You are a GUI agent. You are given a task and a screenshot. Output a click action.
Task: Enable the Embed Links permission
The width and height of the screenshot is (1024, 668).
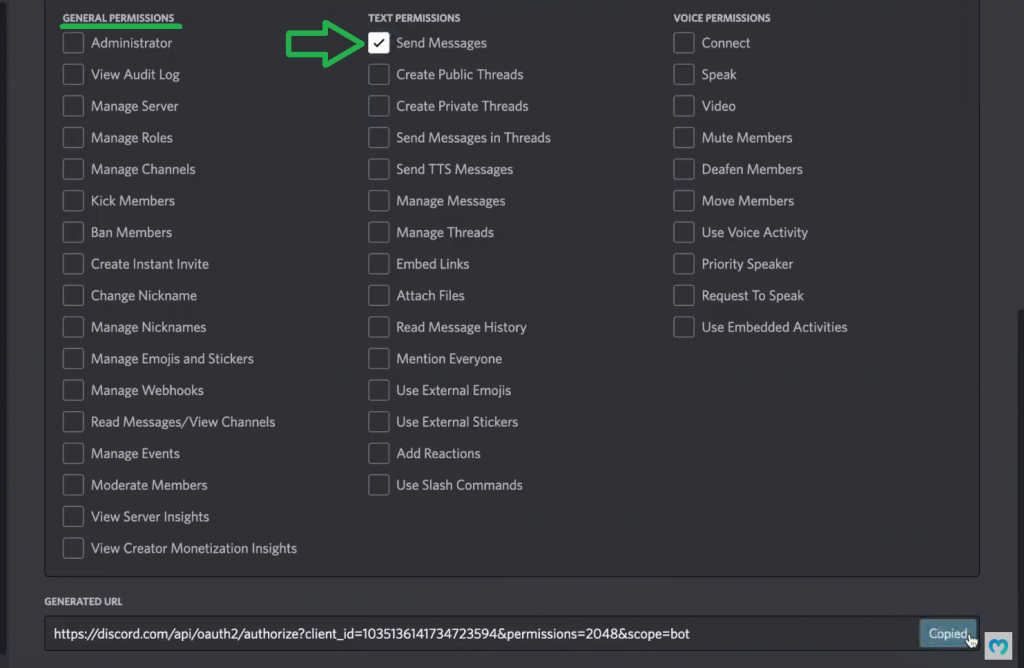(x=379, y=265)
